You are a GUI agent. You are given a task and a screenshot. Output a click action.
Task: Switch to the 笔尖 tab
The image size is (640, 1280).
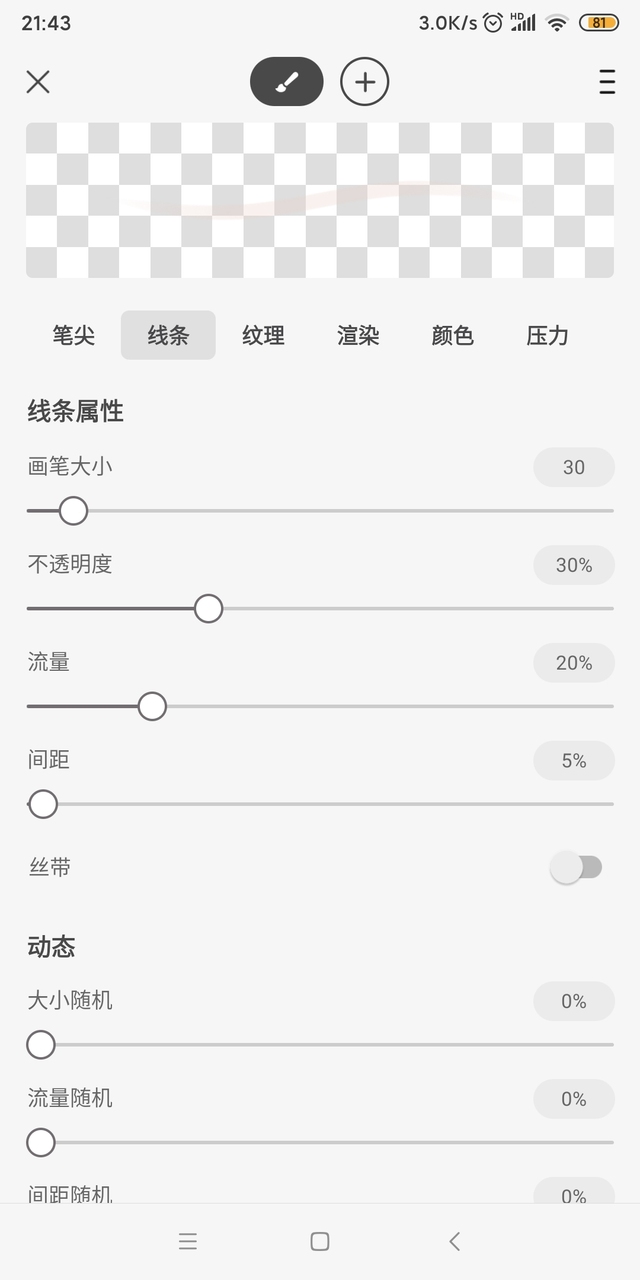74,335
